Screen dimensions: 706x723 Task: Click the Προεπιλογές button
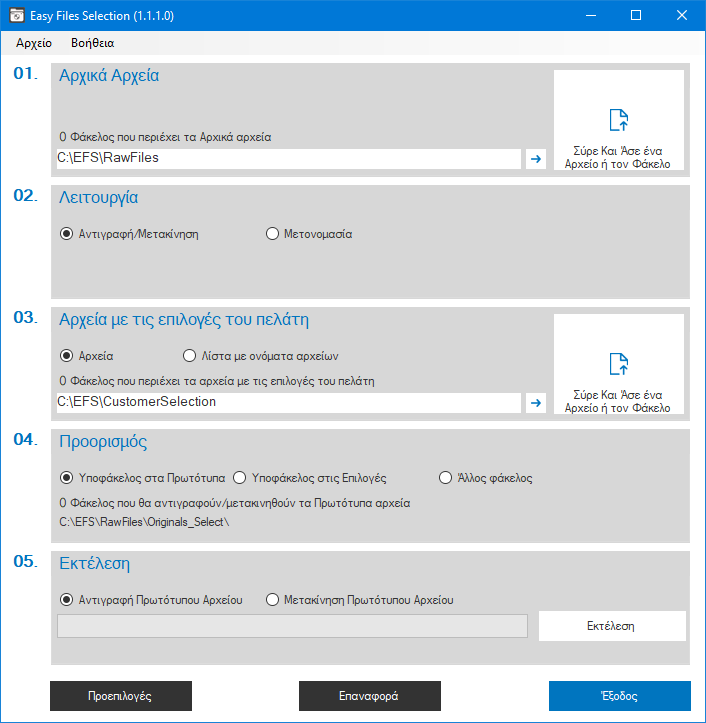click(x=120, y=695)
